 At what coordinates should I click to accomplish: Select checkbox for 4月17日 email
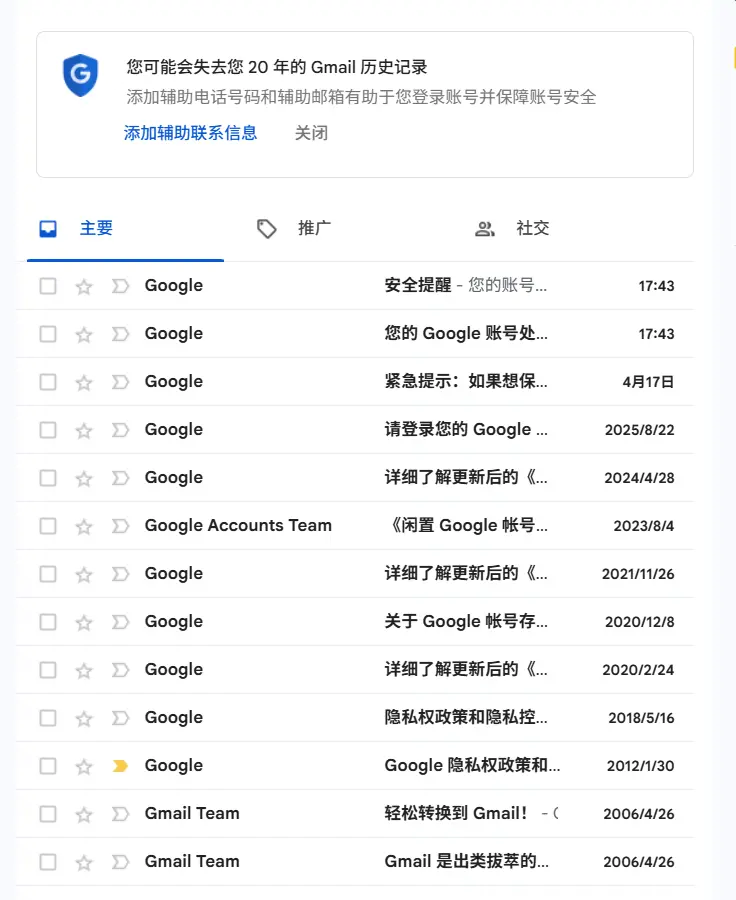(48, 382)
